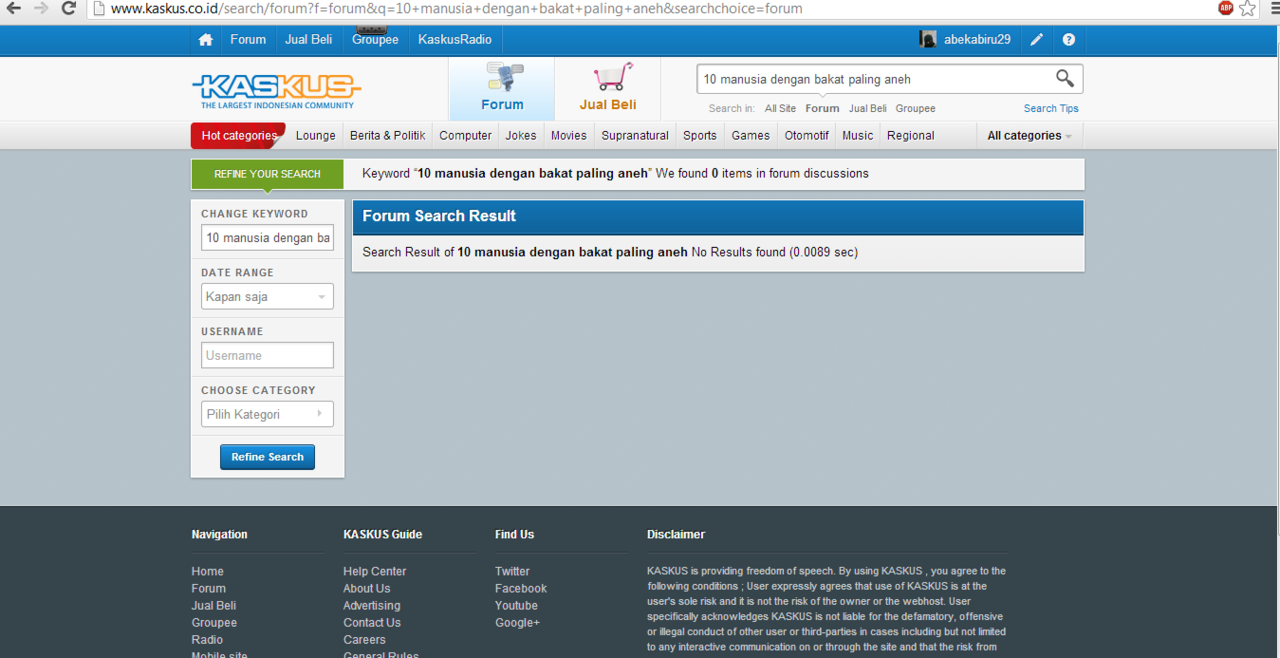
Task: Open the Berita & Politik category
Action: (388, 136)
